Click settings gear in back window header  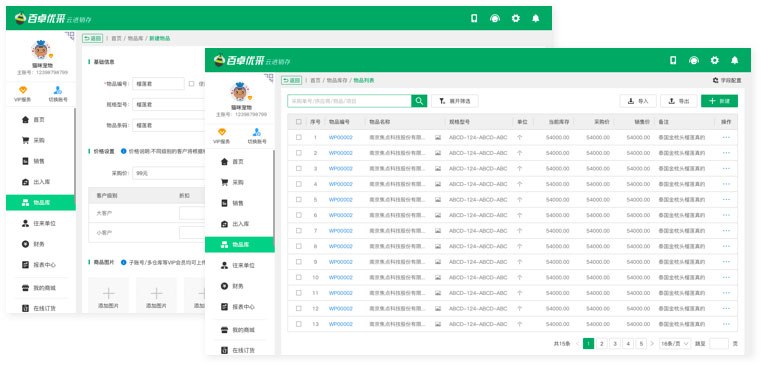point(515,18)
